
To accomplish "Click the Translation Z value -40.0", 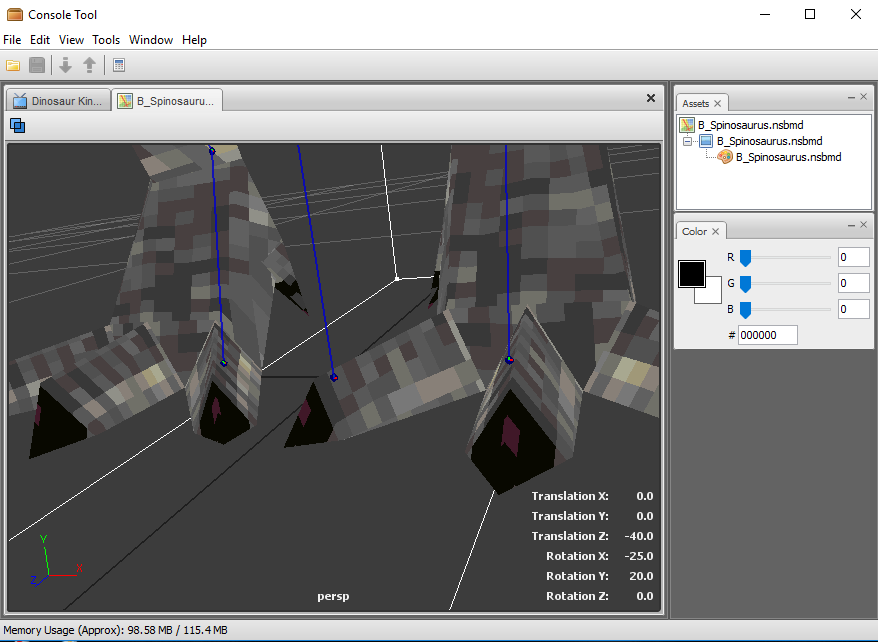I will 639,536.
